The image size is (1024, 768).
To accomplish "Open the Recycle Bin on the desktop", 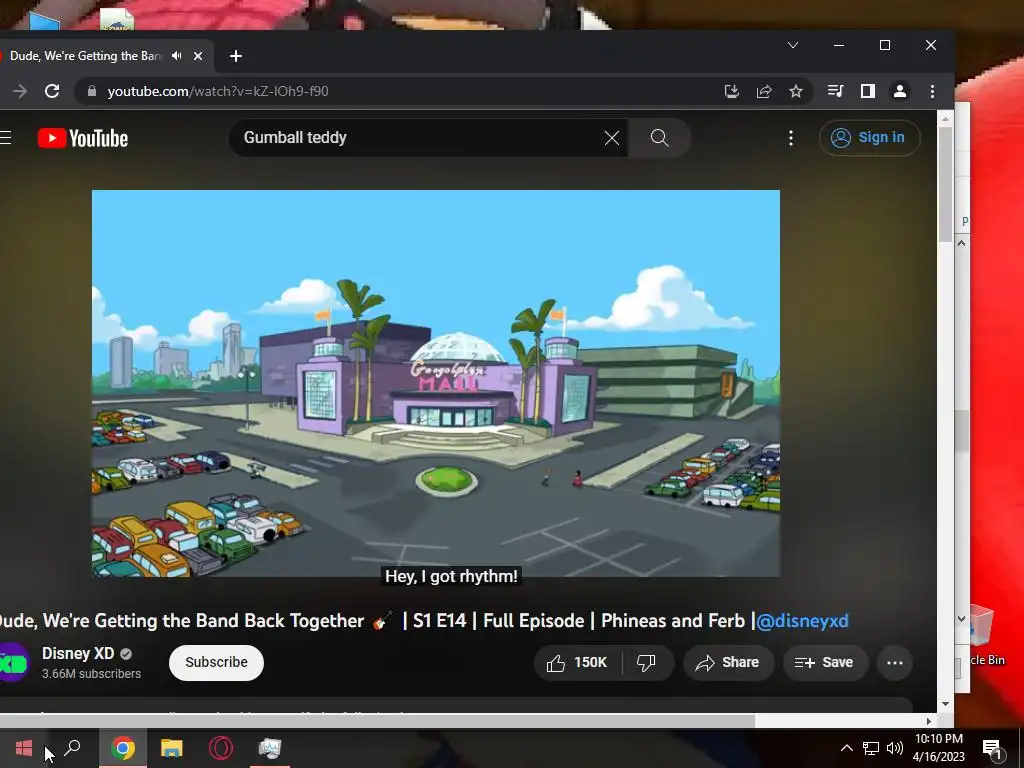I will click(x=987, y=637).
